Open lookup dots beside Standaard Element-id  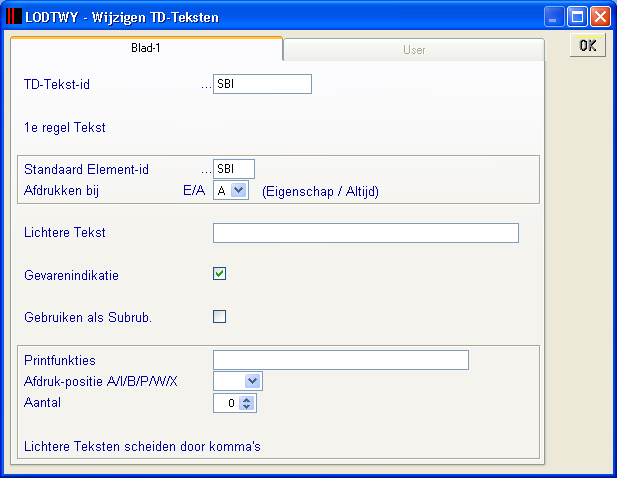click(206, 171)
